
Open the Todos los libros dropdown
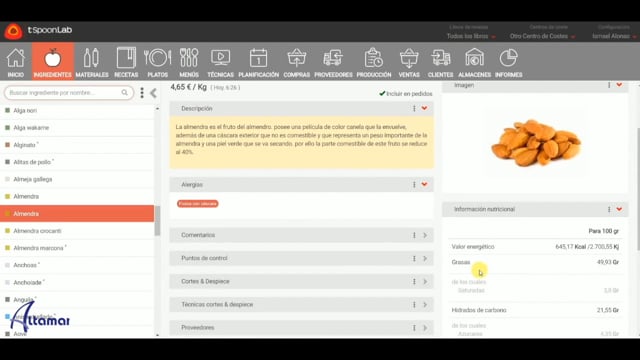pyautogui.click(x=471, y=36)
